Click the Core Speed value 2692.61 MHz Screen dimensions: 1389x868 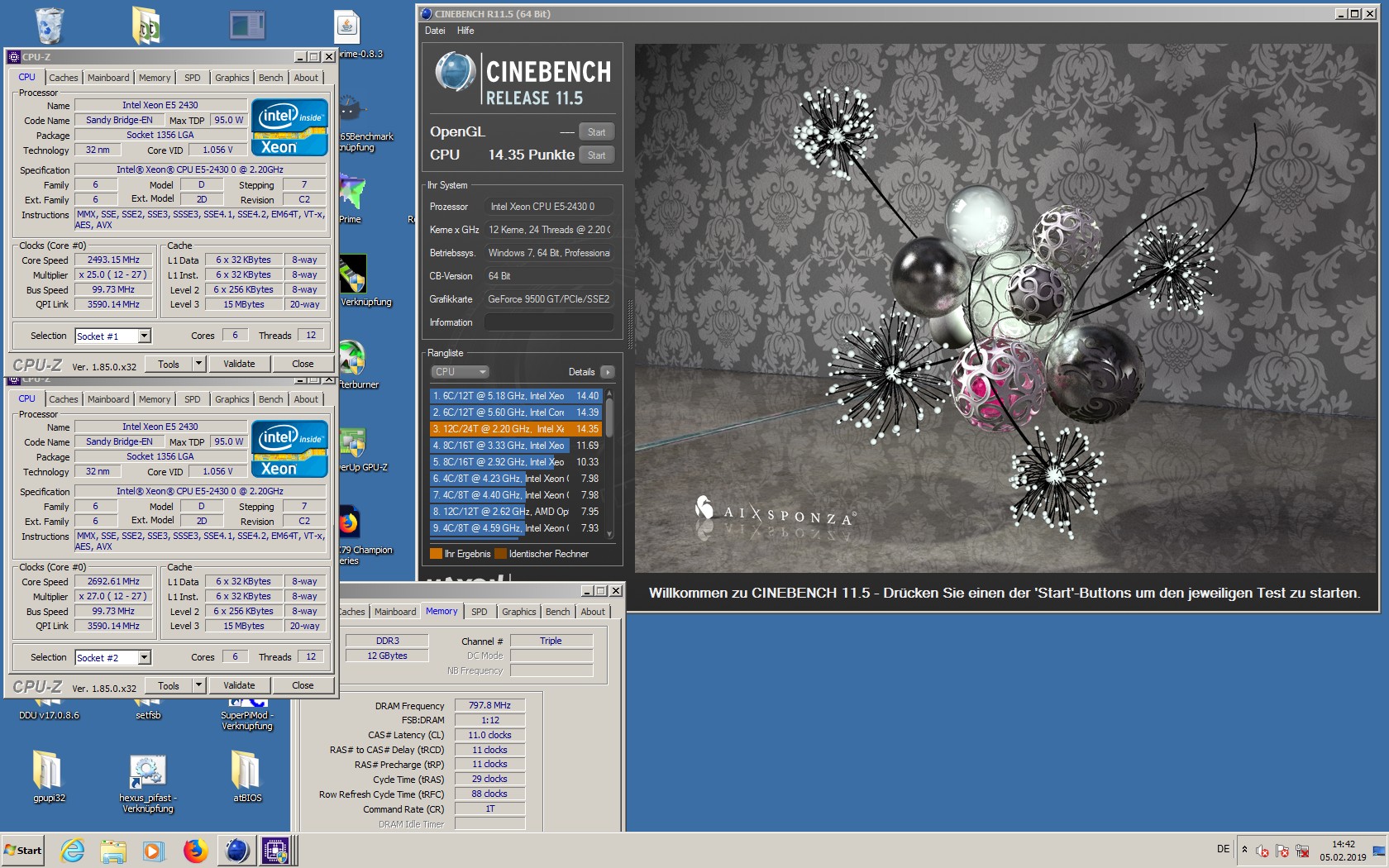pyautogui.click(x=113, y=581)
